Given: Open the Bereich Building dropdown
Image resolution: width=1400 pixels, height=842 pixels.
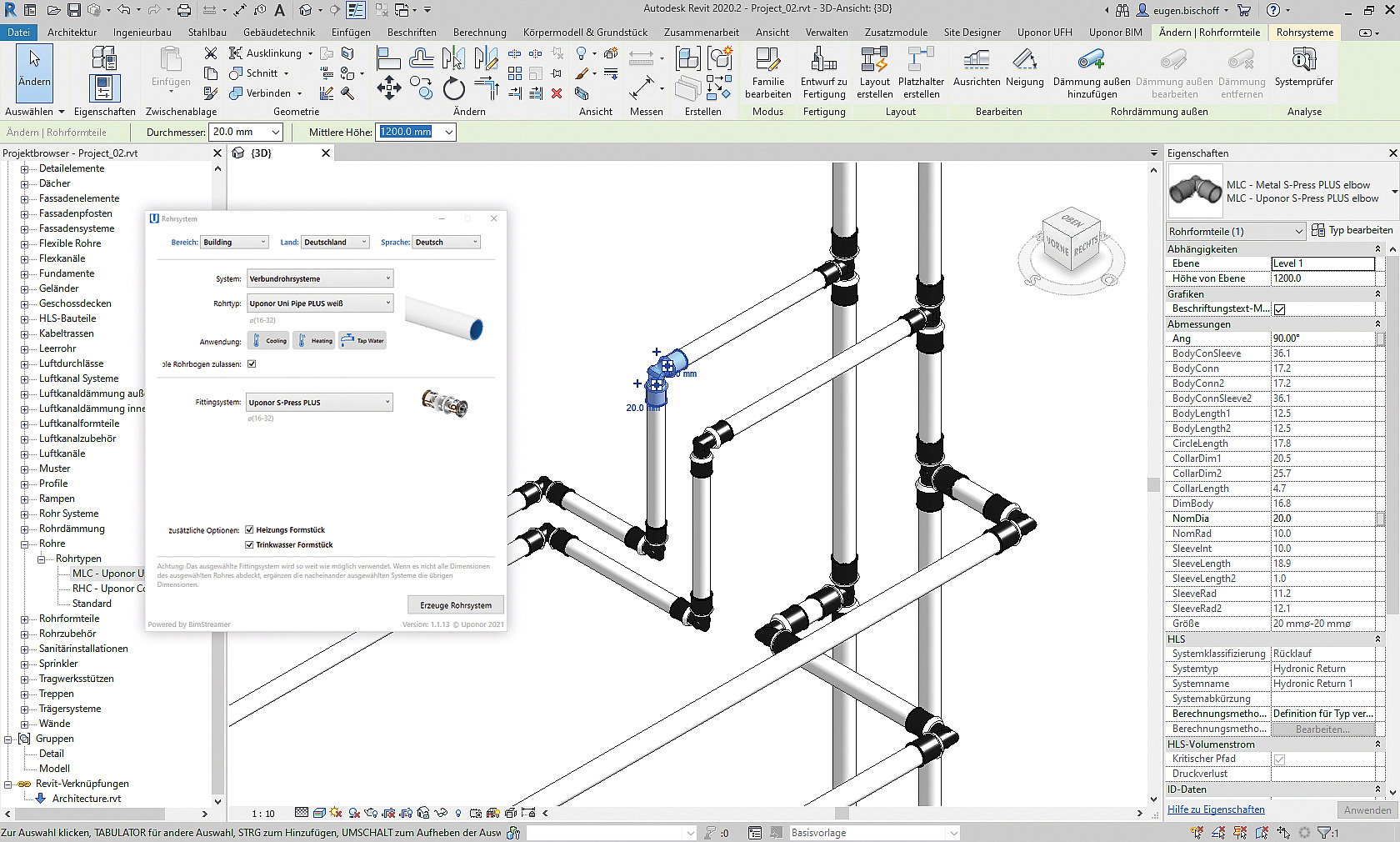Looking at the screenshot, I should tap(234, 243).
